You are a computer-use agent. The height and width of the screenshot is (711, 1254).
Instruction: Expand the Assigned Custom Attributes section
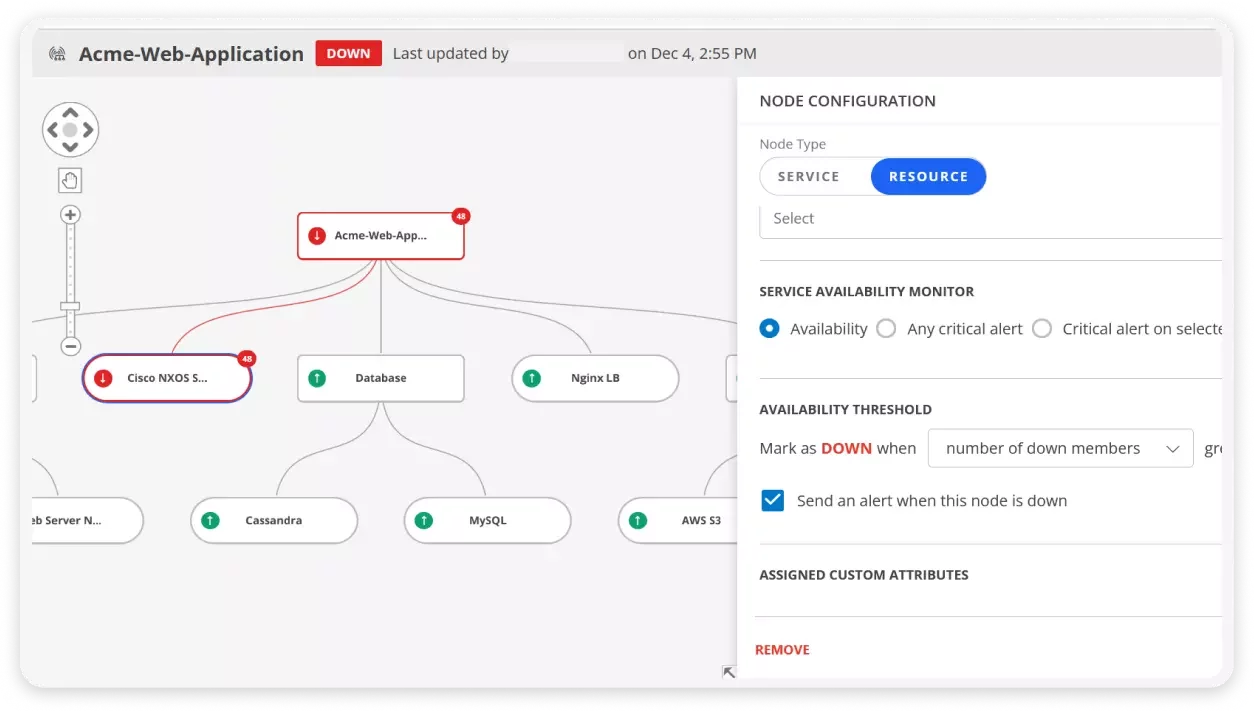864,575
